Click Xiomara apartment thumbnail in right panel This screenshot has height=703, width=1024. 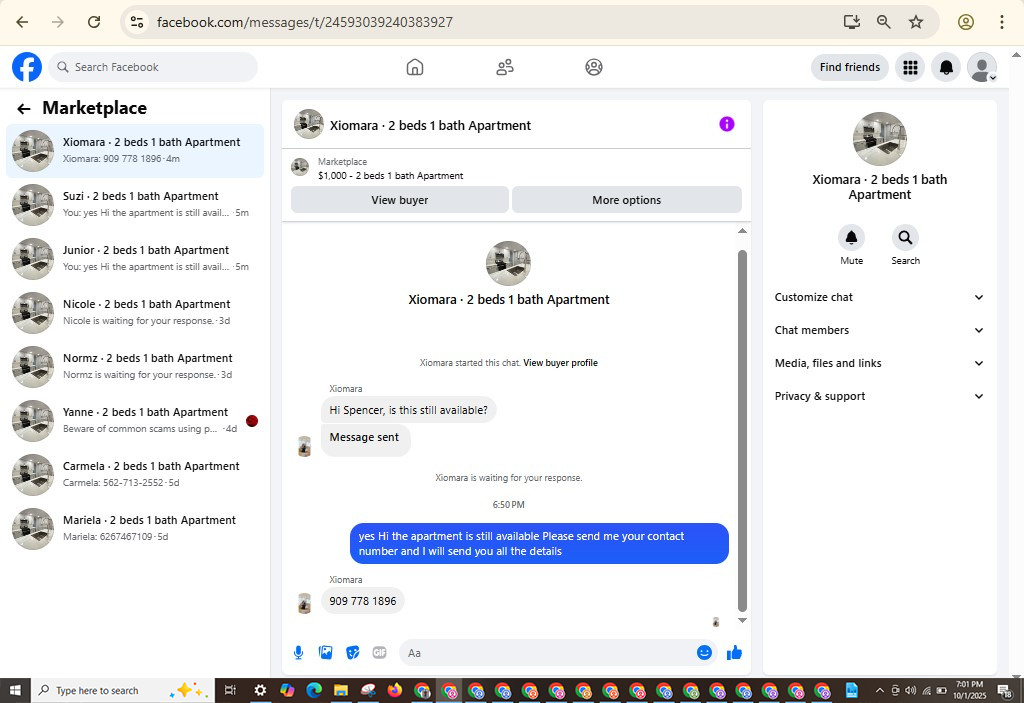879,139
